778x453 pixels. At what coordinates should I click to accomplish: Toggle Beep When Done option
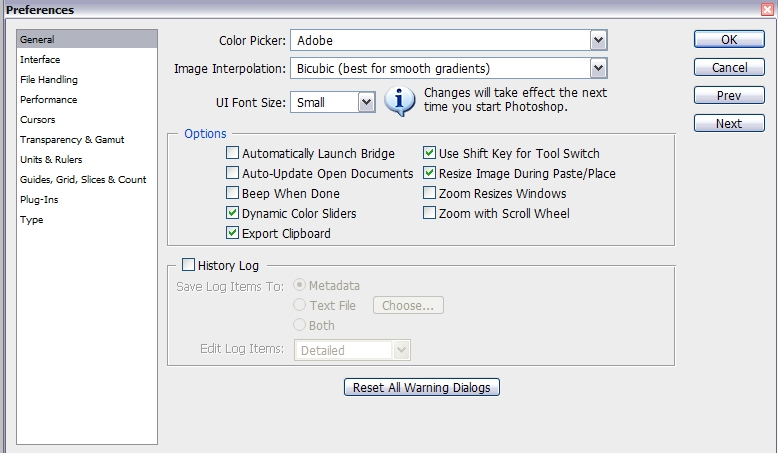point(233,194)
